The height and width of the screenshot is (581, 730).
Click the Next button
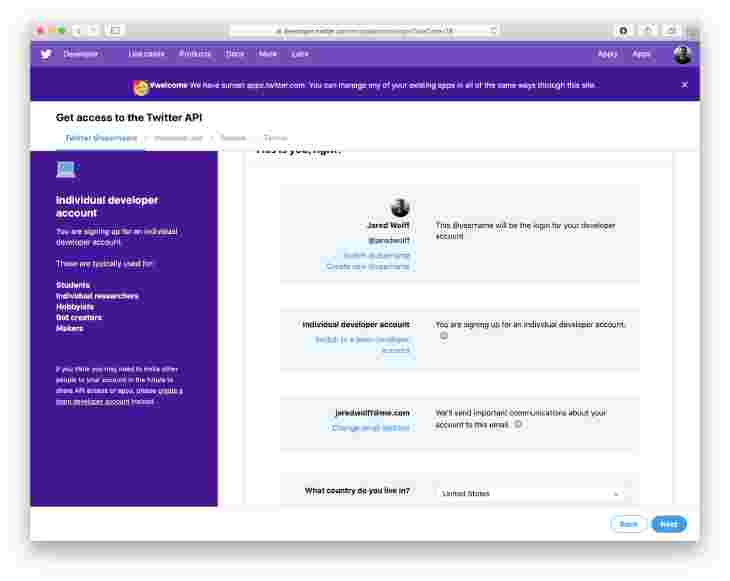click(669, 524)
